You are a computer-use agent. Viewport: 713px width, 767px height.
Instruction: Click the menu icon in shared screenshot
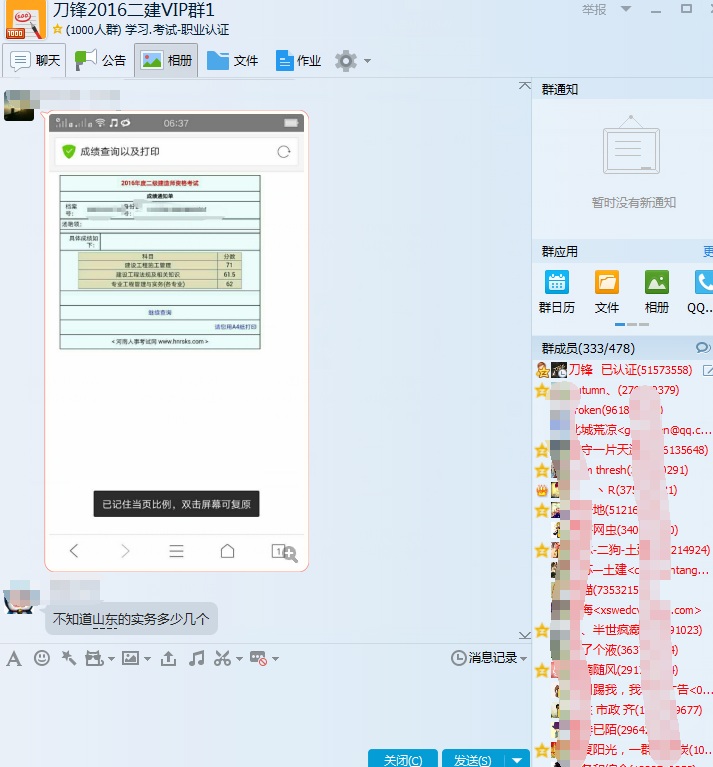tap(177, 551)
